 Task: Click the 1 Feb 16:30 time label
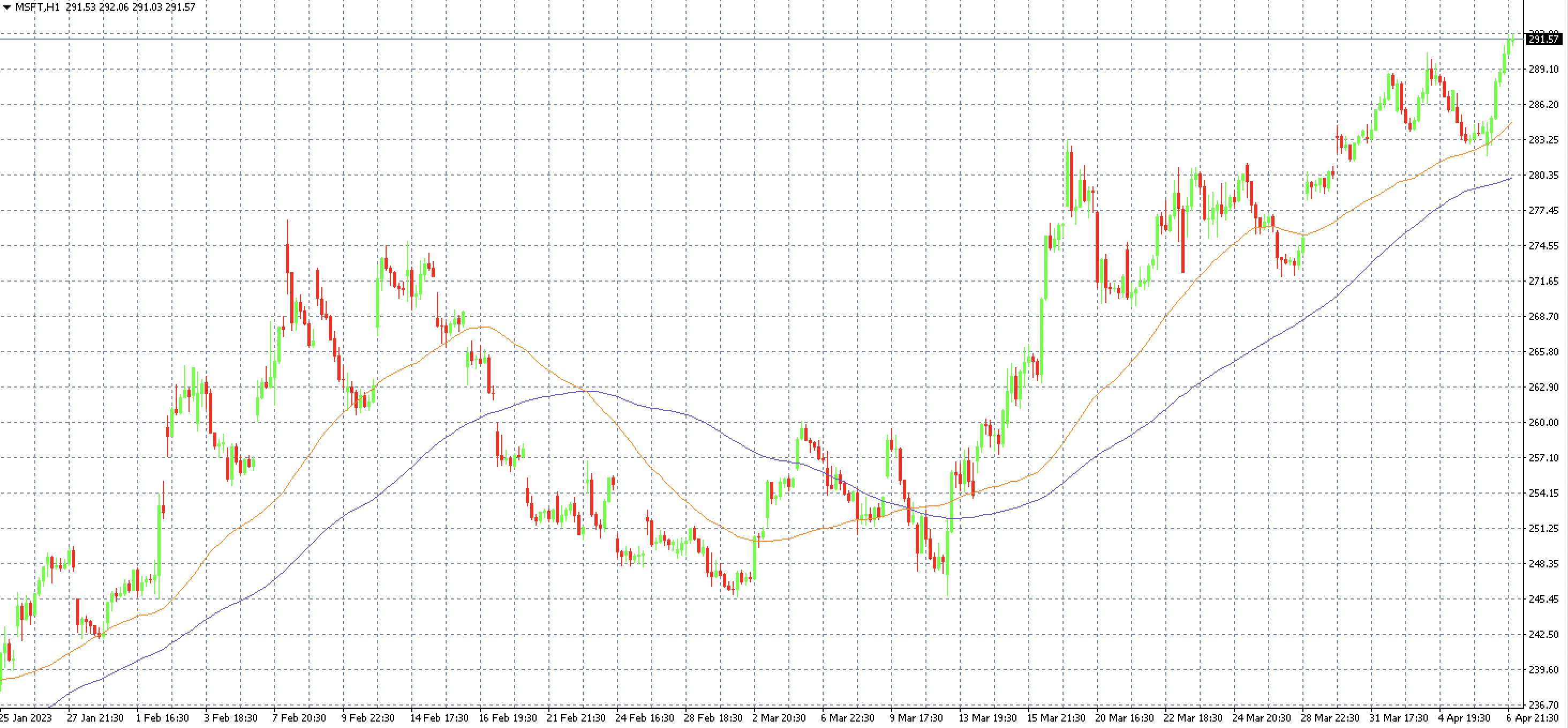(x=162, y=718)
